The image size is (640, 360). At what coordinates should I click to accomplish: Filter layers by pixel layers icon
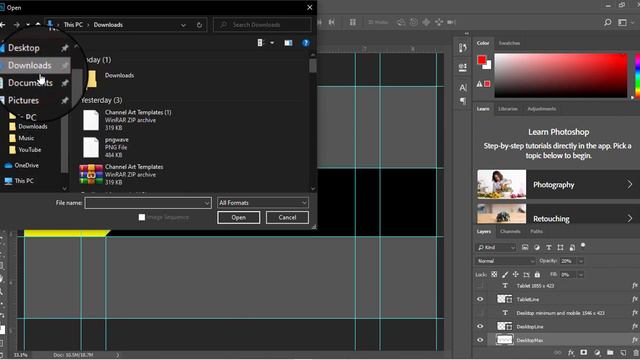[525, 247]
